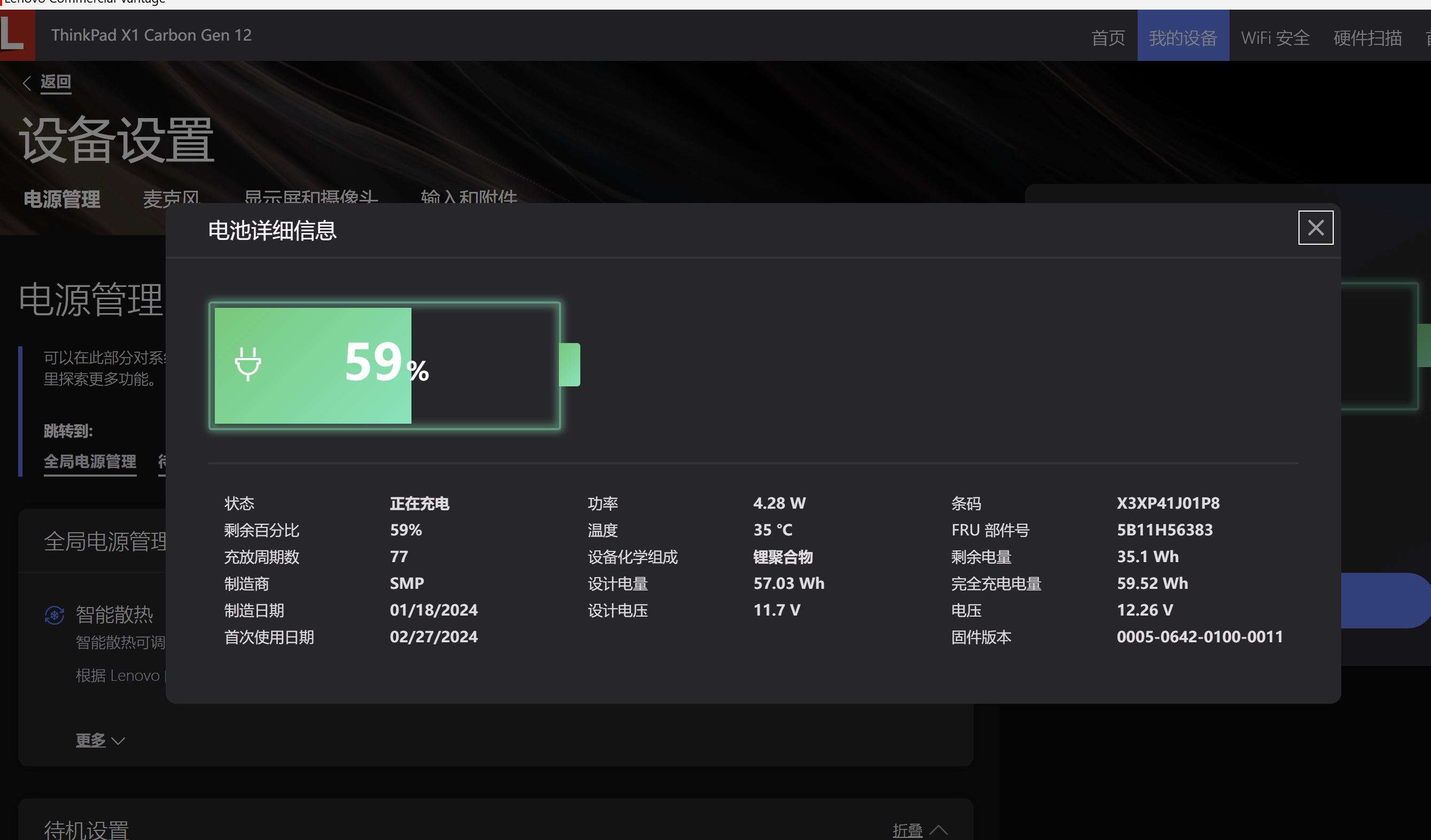
Task: Click the voltage value 12.26 V
Action: [1145, 610]
